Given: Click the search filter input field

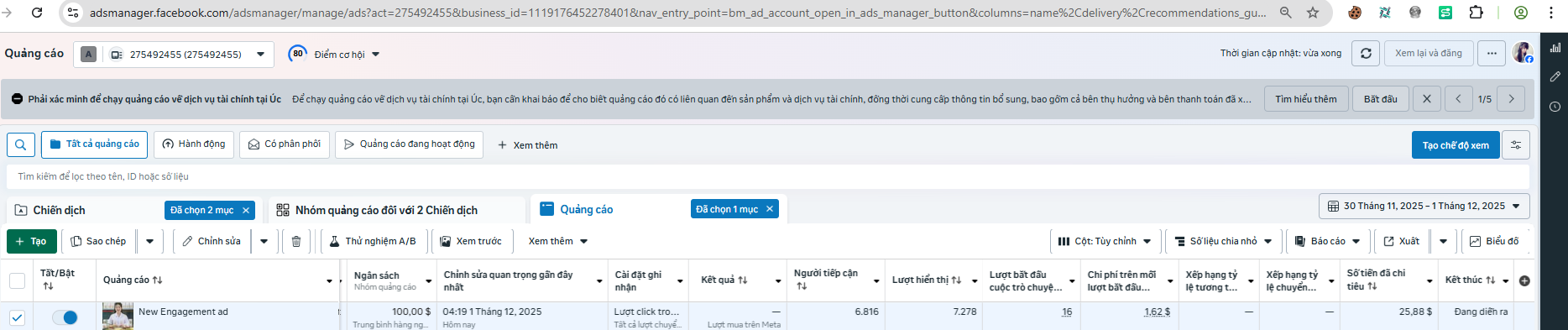Looking at the screenshot, I should point(768,176).
